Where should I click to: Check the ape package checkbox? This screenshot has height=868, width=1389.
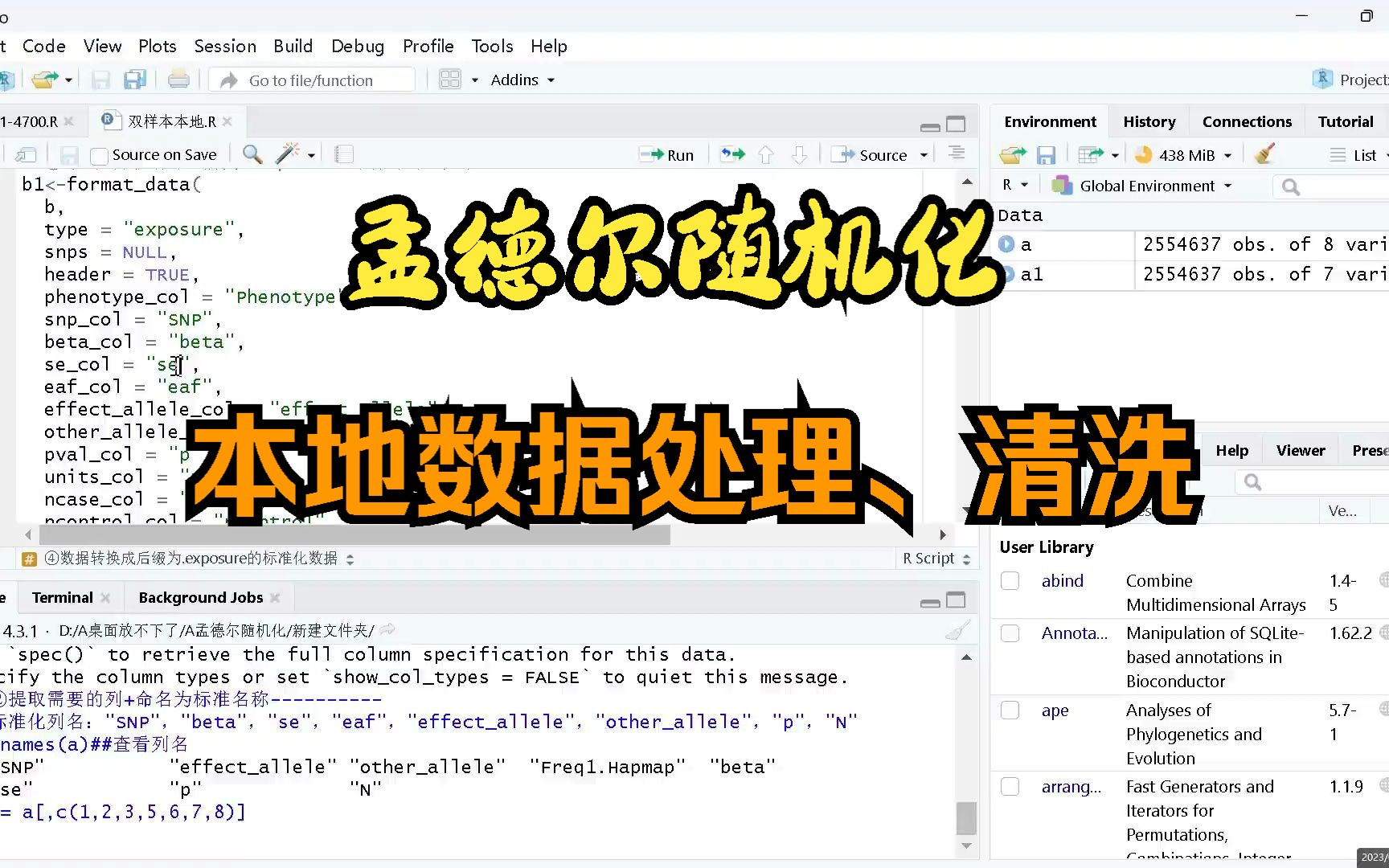point(1010,710)
